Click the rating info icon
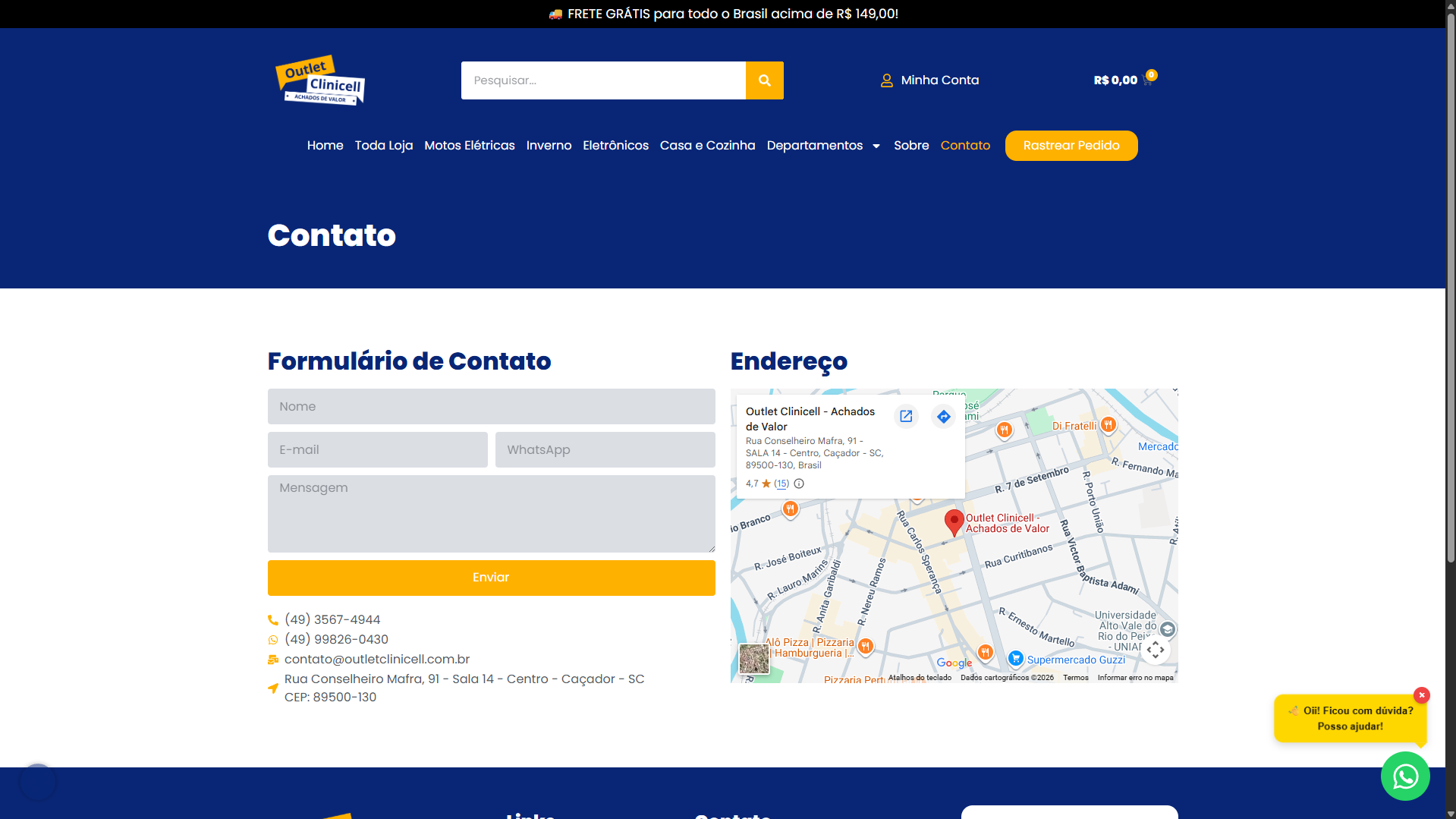Image resolution: width=1456 pixels, height=819 pixels. (x=799, y=484)
